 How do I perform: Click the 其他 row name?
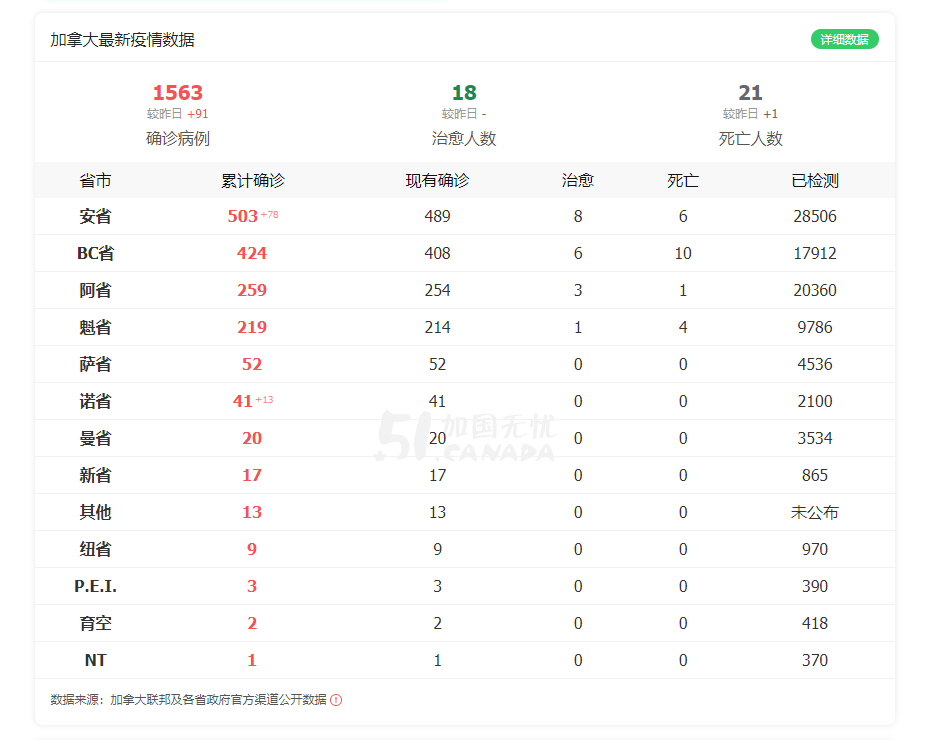[x=95, y=512]
